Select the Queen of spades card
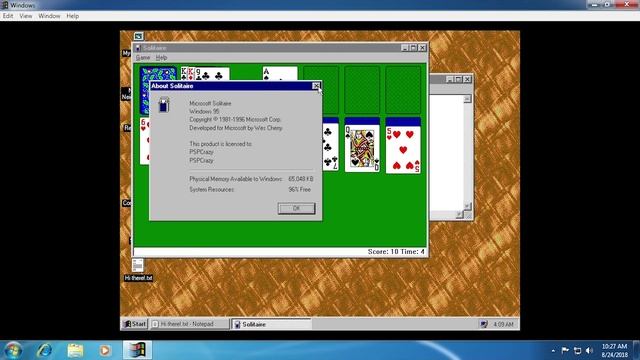Viewport: 640px width, 360px height. tap(362, 148)
